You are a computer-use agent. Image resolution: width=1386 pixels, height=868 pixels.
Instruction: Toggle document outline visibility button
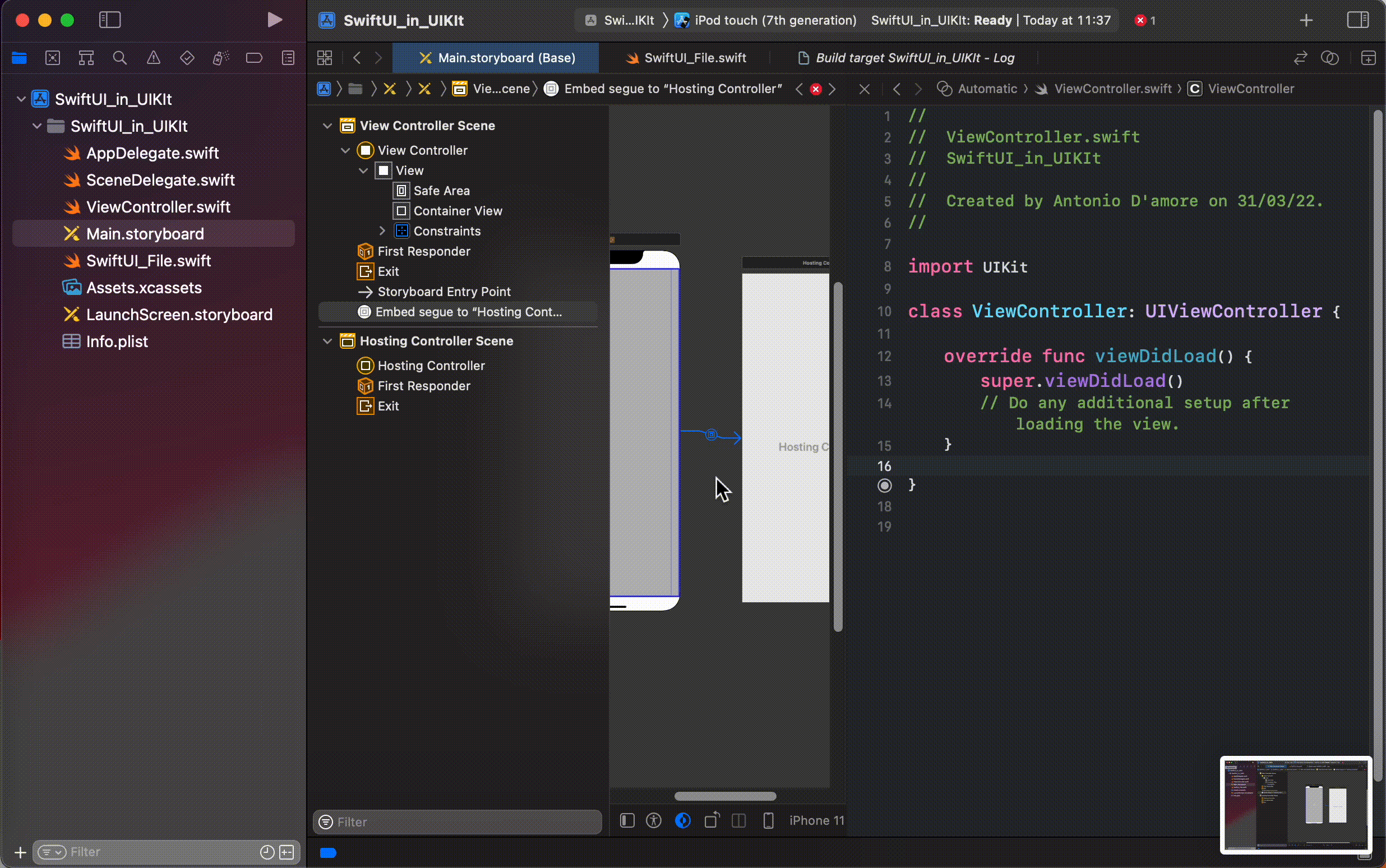click(x=627, y=820)
